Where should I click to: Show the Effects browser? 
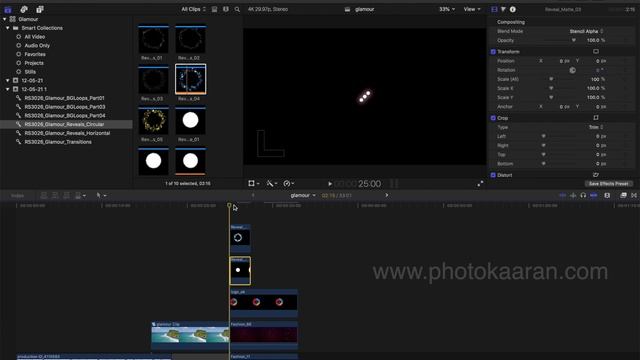[x=623, y=196]
